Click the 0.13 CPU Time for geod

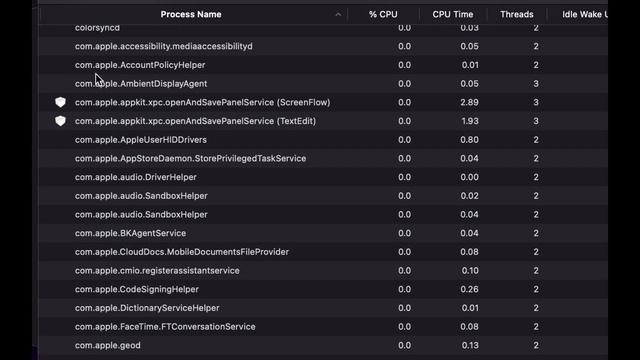point(470,345)
